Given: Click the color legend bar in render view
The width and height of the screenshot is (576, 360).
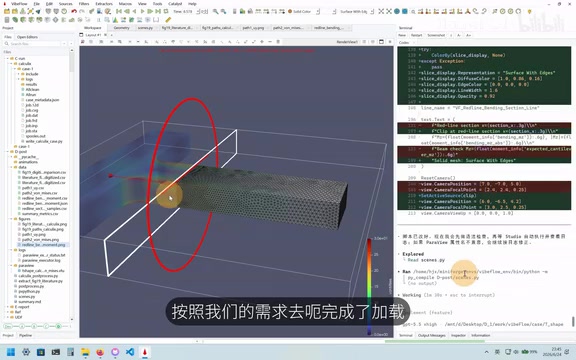Looking at the screenshot, I should tap(369, 287).
